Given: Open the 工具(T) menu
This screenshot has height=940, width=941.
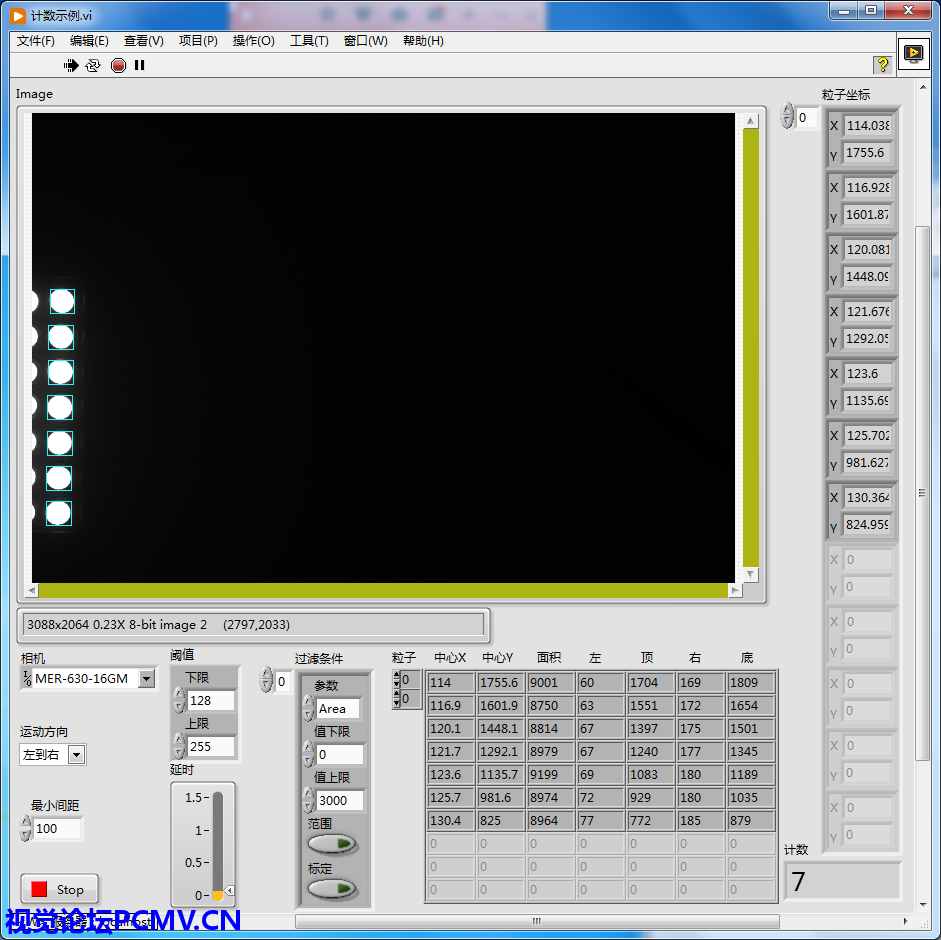Looking at the screenshot, I should coord(309,41).
